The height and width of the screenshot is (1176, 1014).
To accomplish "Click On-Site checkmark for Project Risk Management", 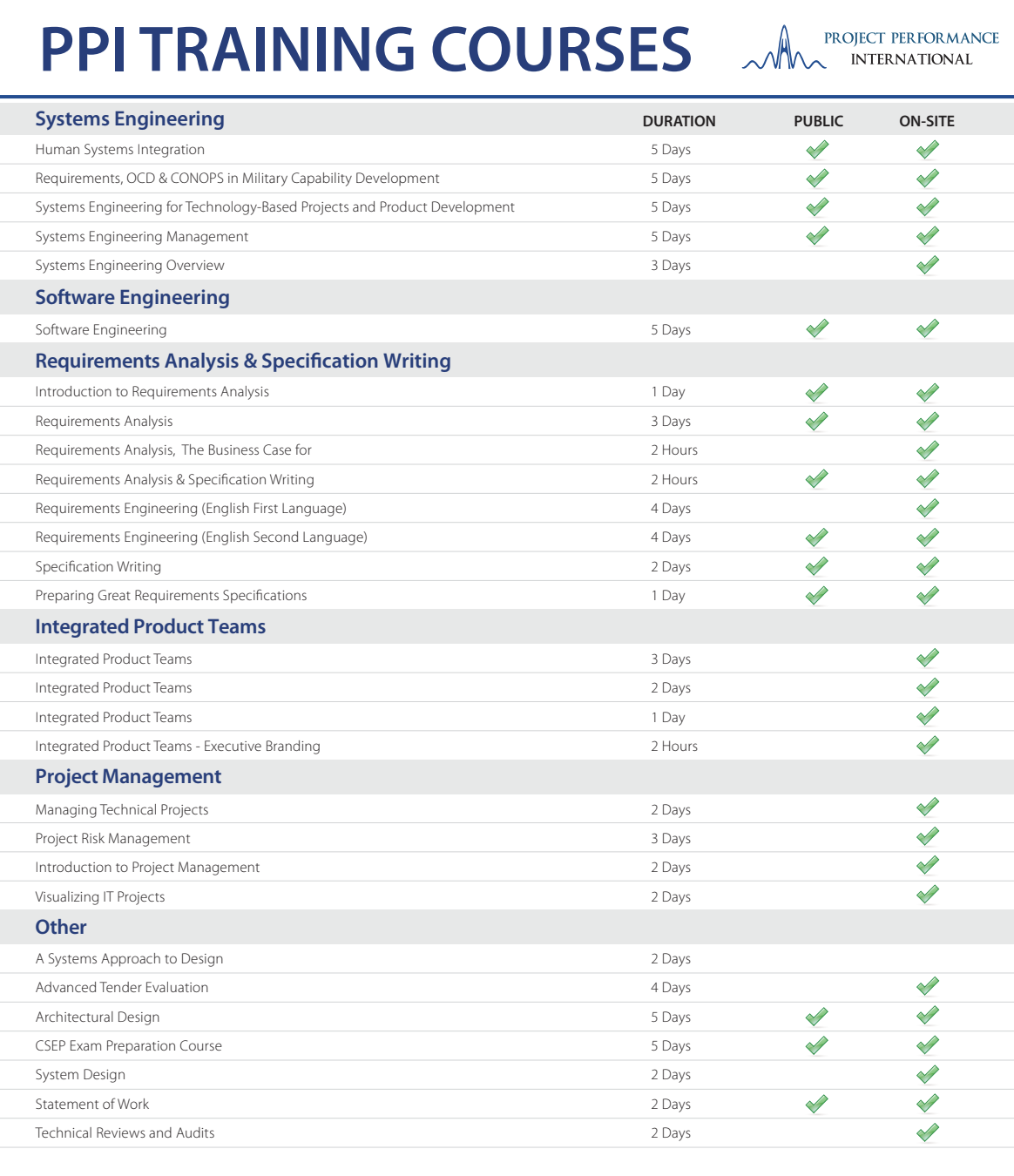I will coord(927,837).
